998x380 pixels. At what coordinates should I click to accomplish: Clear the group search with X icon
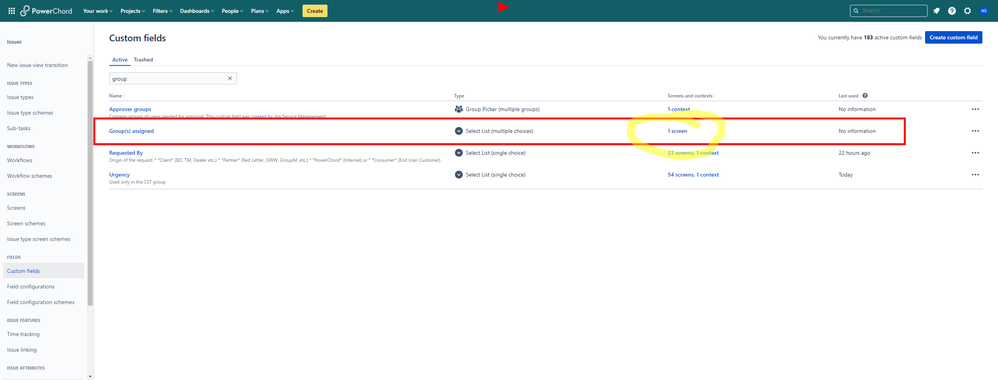point(230,78)
